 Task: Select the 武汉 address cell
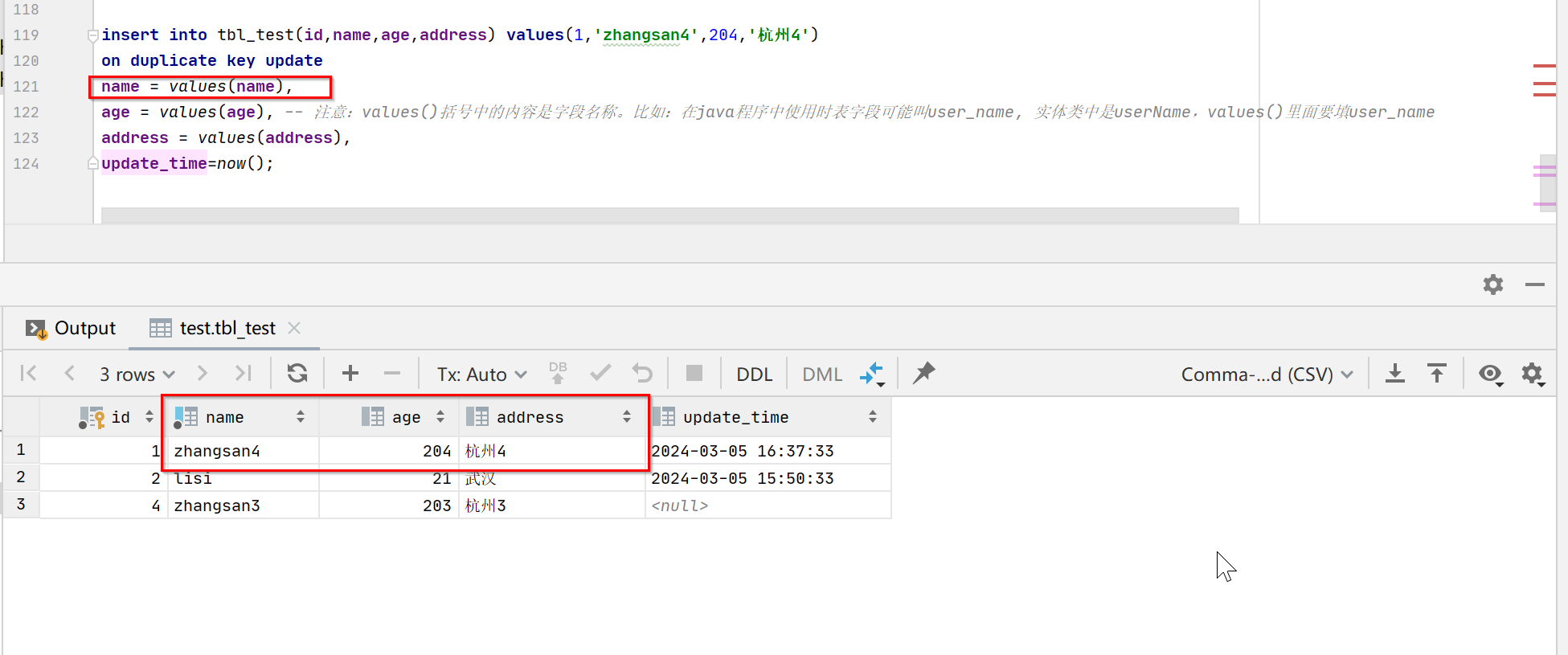(x=551, y=478)
